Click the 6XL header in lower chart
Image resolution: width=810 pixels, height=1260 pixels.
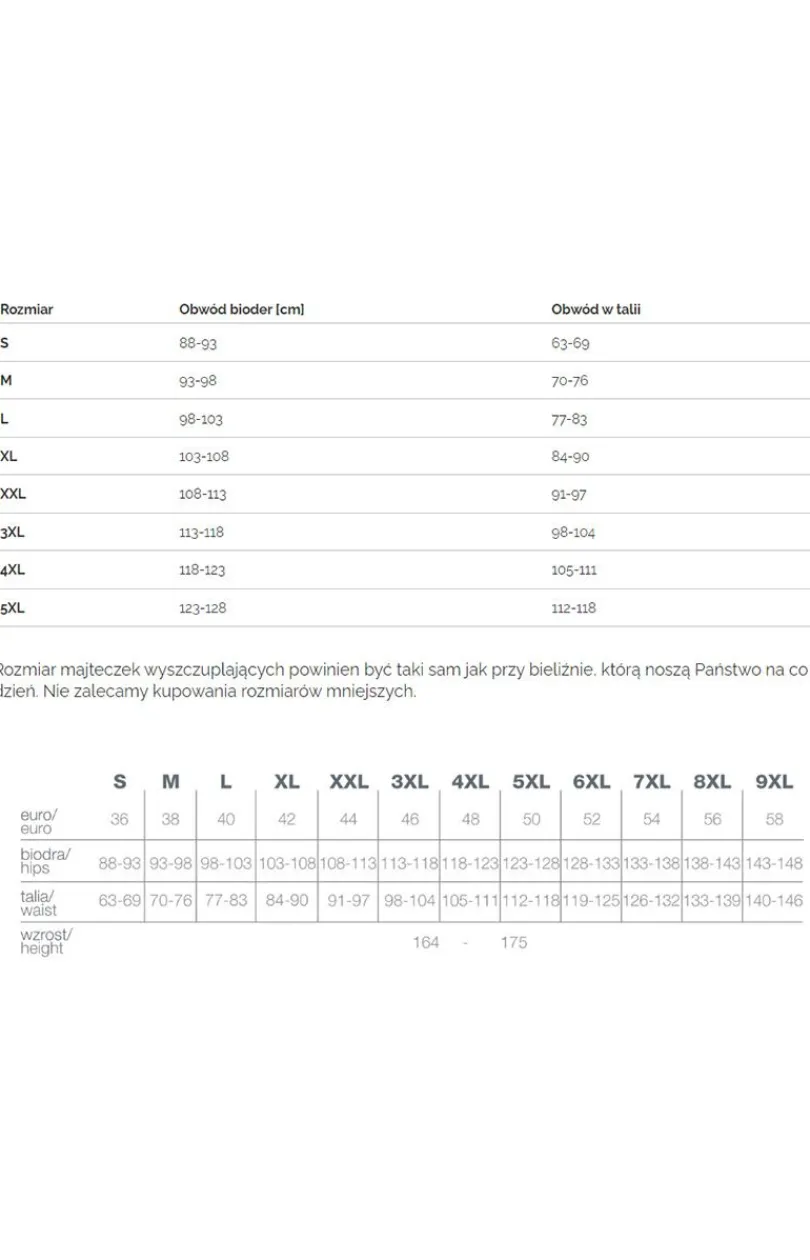pyautogui.click(x=592, y=782)
